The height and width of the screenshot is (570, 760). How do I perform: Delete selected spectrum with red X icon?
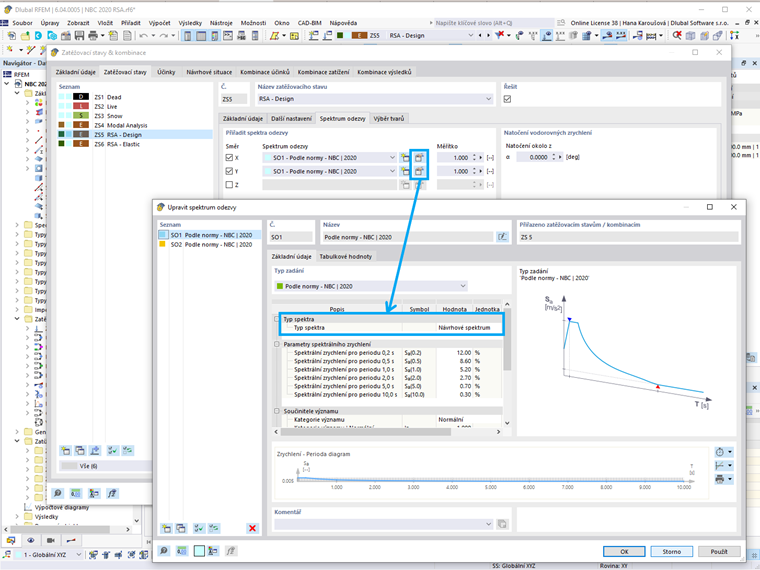click(x=252, y=528)
